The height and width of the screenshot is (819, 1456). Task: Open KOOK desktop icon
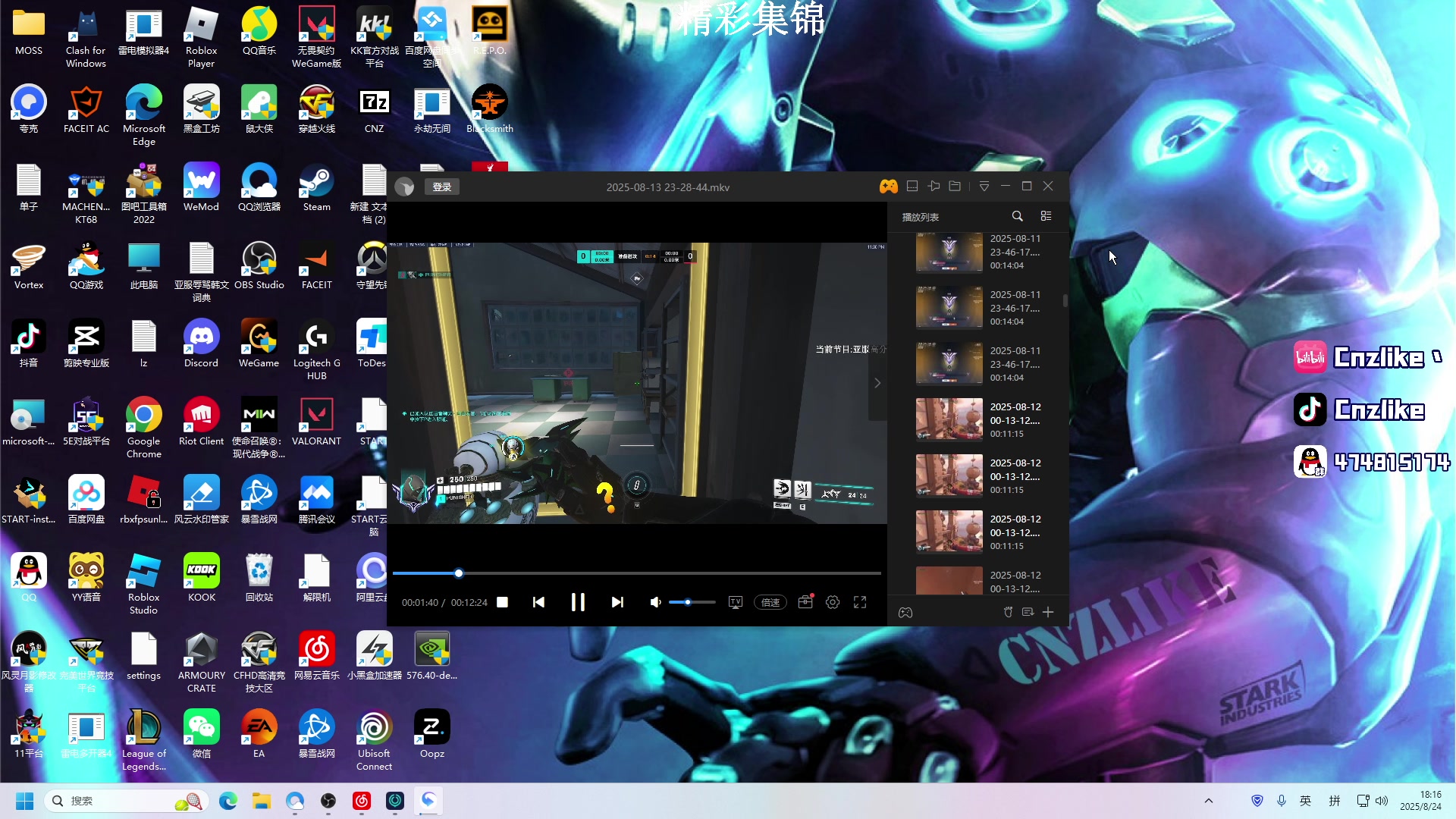[x=201, y=578]
